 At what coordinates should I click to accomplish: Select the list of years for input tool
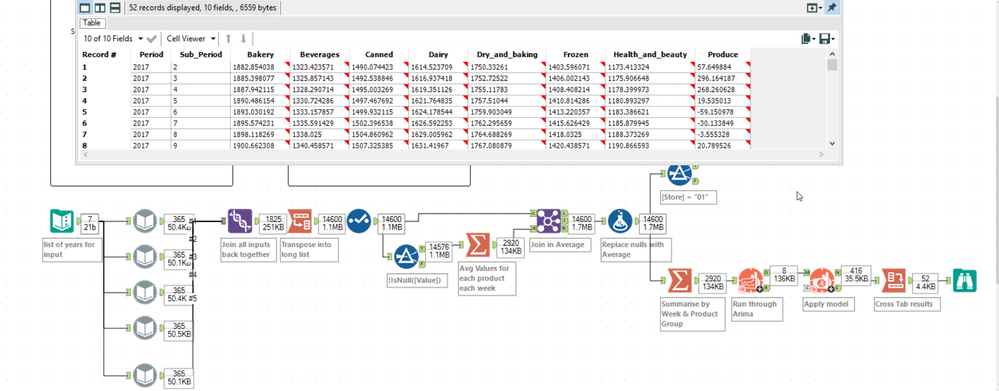coord(62,221)
